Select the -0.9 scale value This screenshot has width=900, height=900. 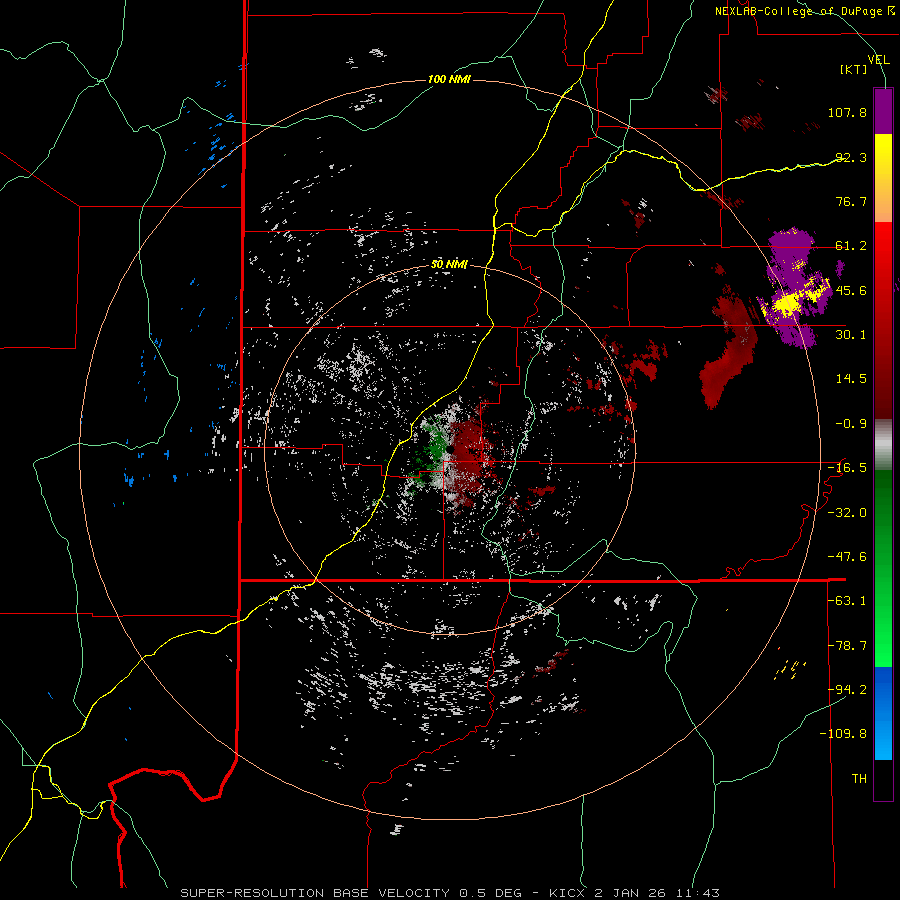(x=851, y=424)
